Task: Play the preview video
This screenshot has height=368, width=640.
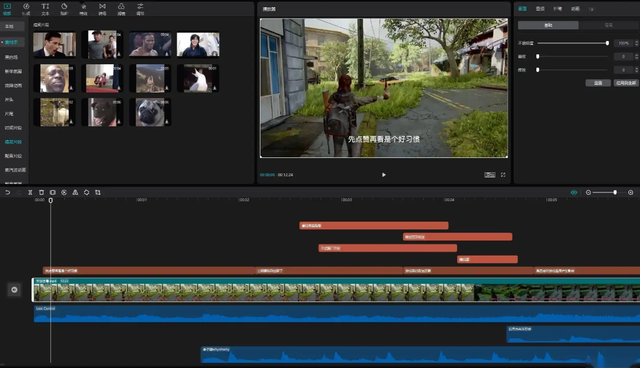Action: [x=384, y=175]
